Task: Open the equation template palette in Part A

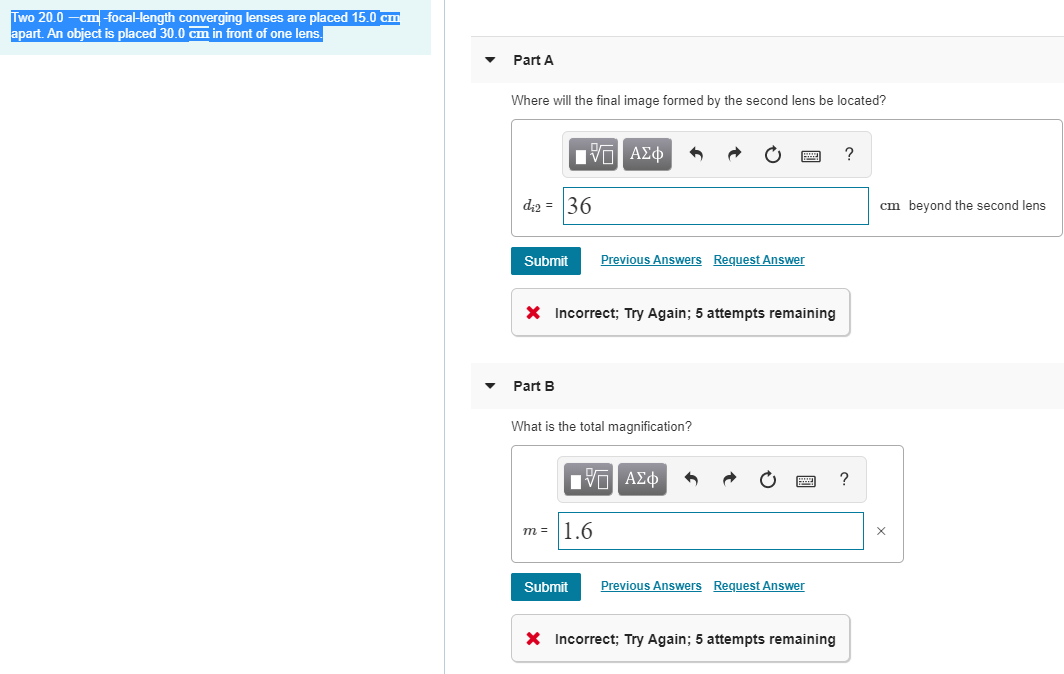Action: click(592, 154)
